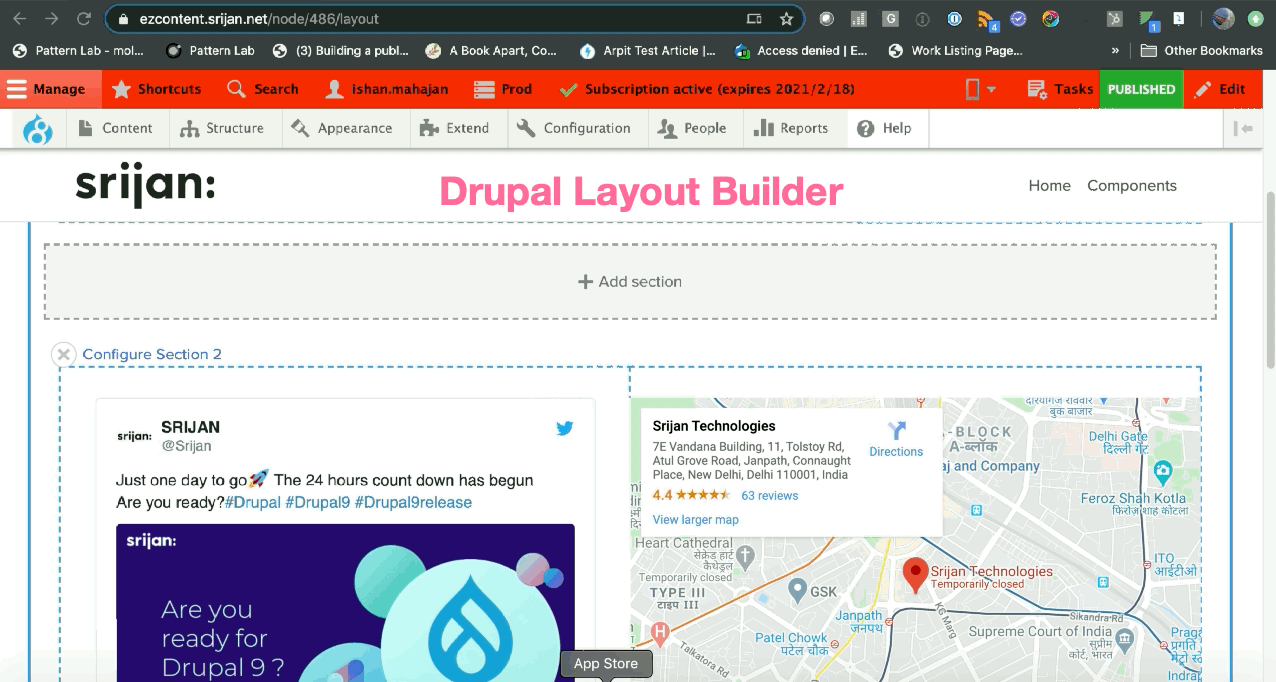The image size is (1276, 682).
Task: Click the PUBLISHED status button
Action: 1141,89
